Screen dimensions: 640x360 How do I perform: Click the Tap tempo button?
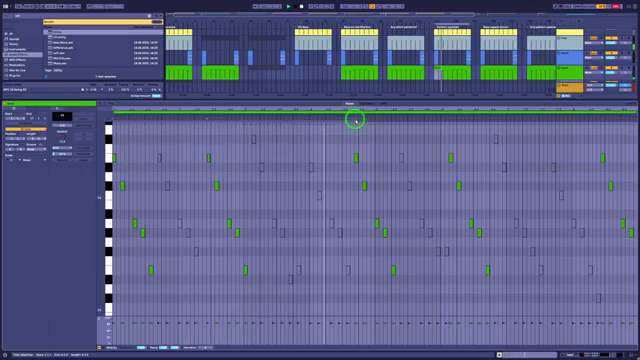tap(19, 7)
